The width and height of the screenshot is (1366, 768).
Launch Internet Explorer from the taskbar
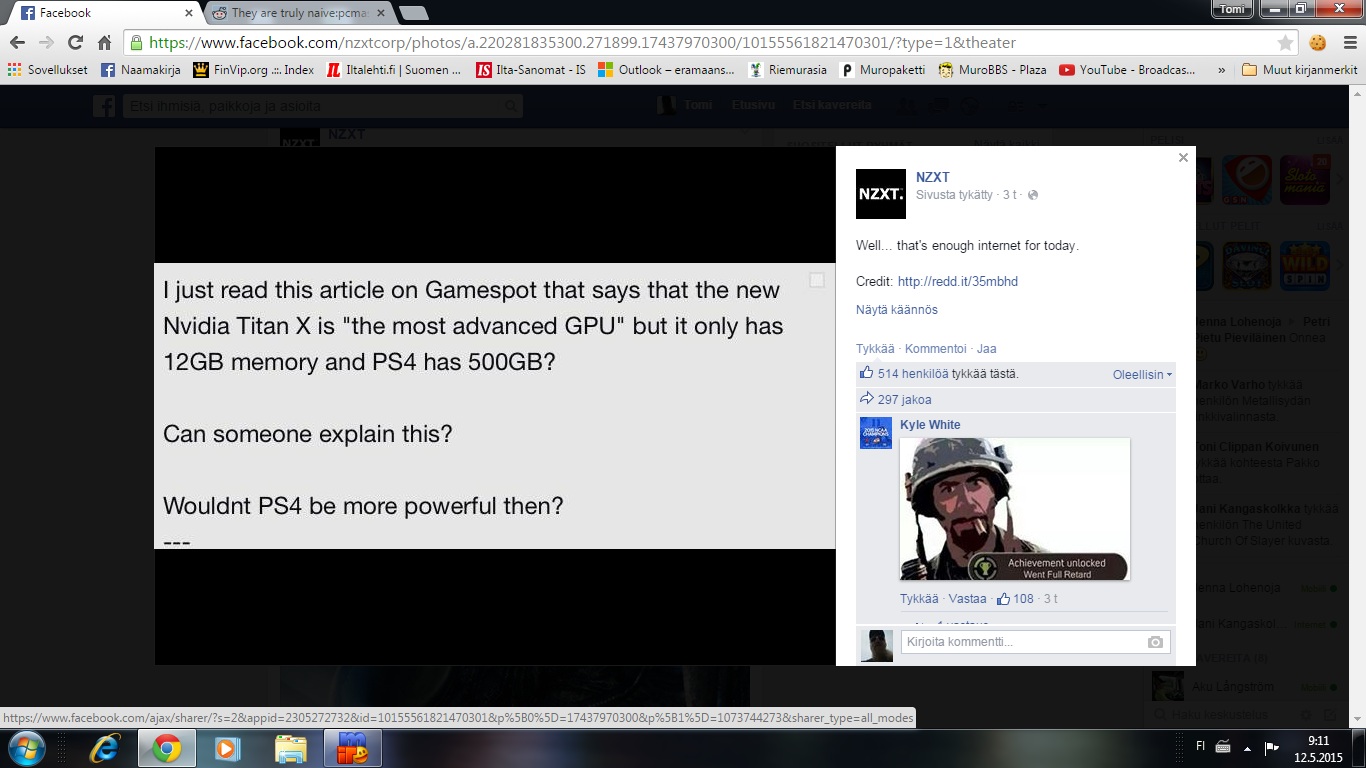(104, 748)
